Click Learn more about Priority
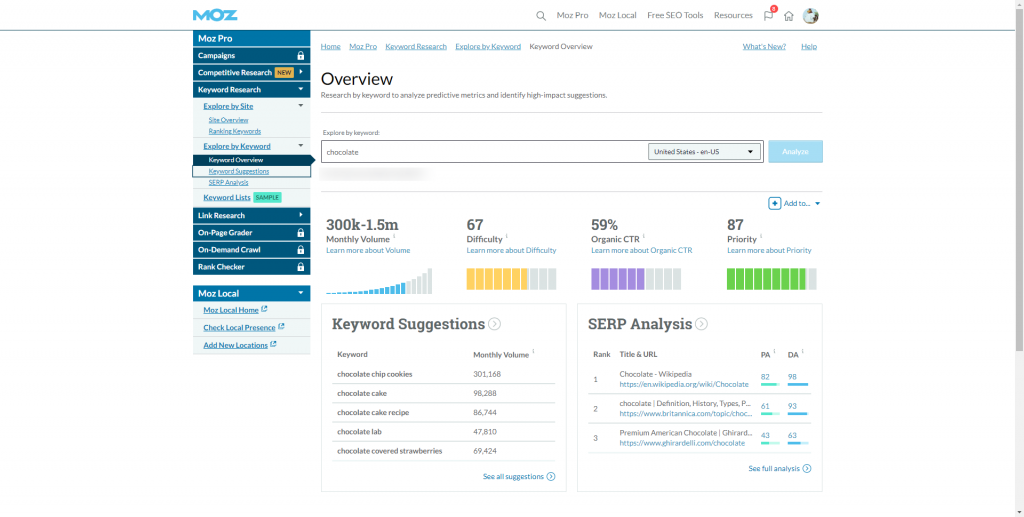This screenshot has height=517, width=1024. (x=769, y=250)
